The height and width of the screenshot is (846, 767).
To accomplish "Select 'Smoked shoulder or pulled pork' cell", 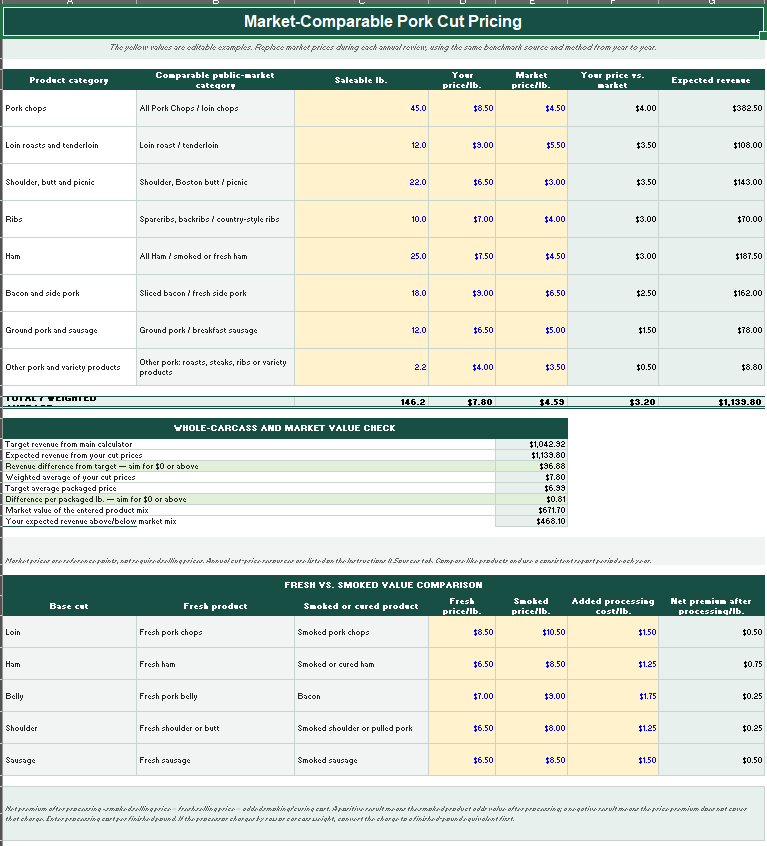I will pos(361,728).
